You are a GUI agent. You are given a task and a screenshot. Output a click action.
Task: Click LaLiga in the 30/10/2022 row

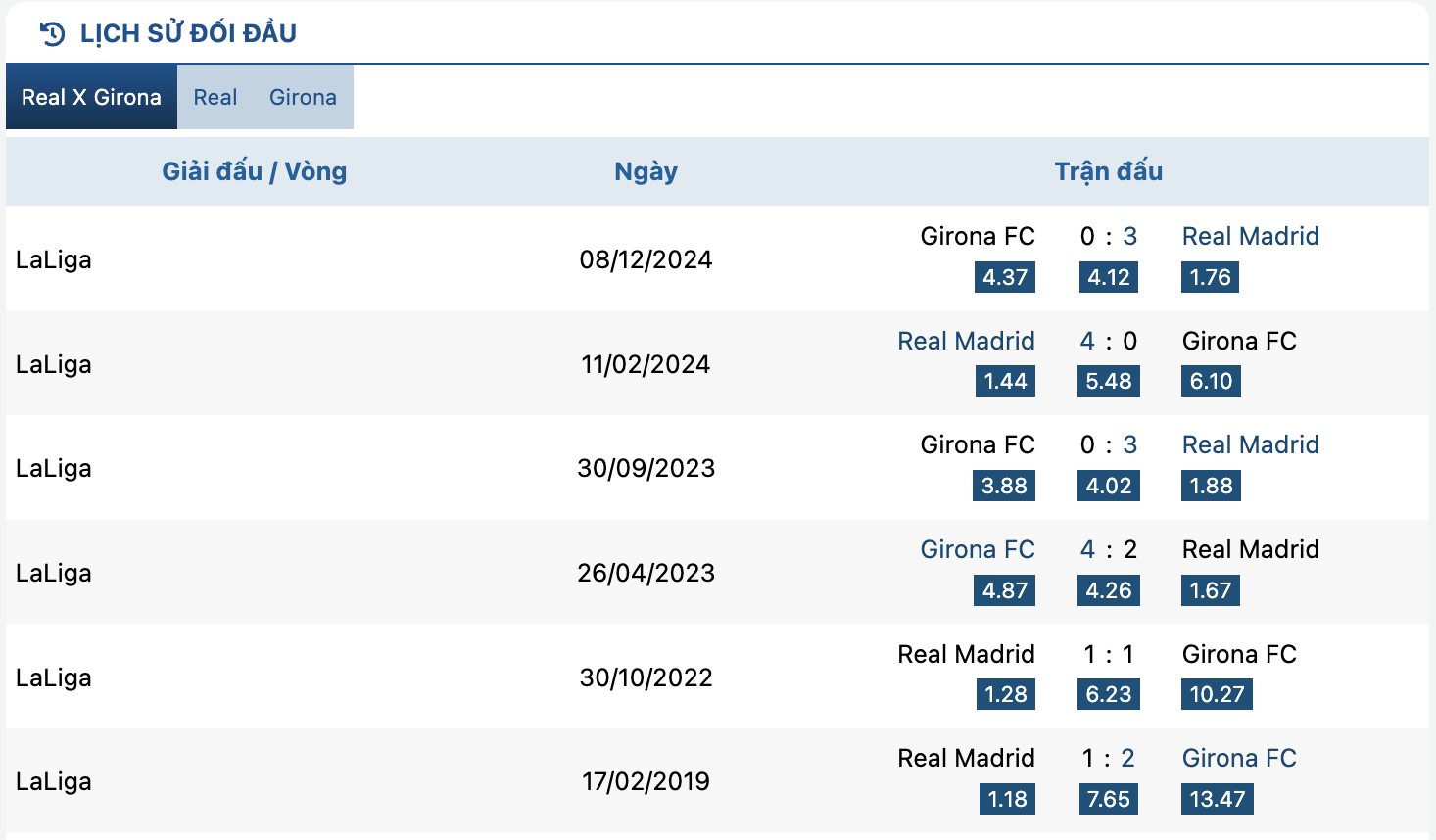[54, 677]
